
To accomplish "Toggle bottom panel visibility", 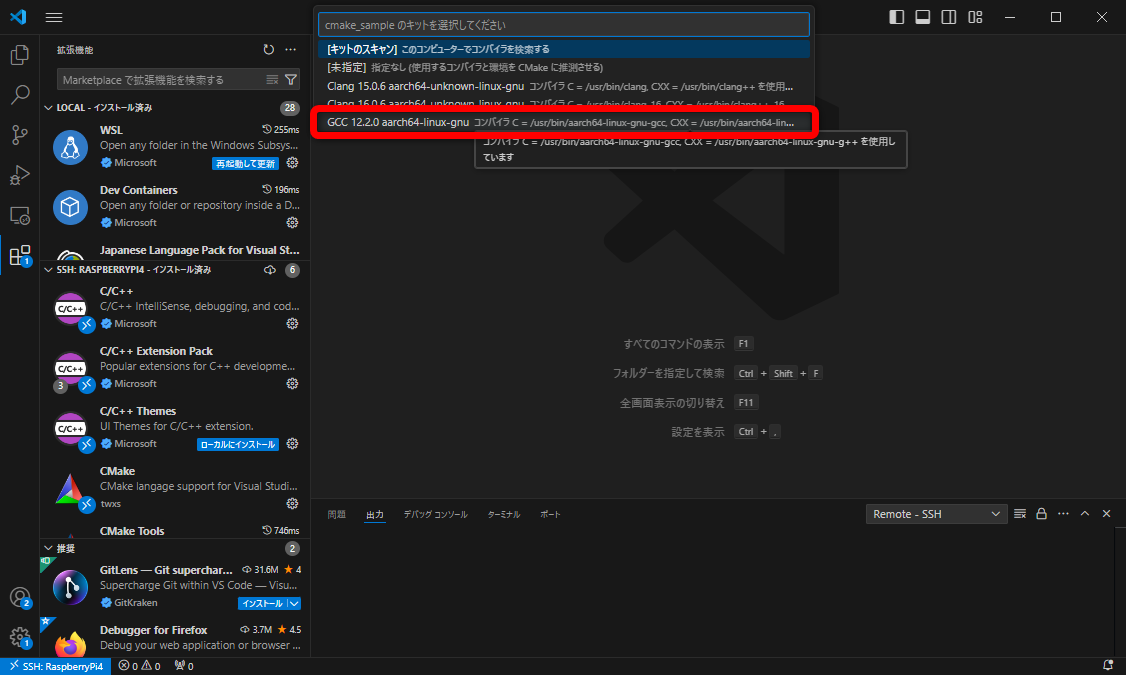I will [x=921, y=17].
